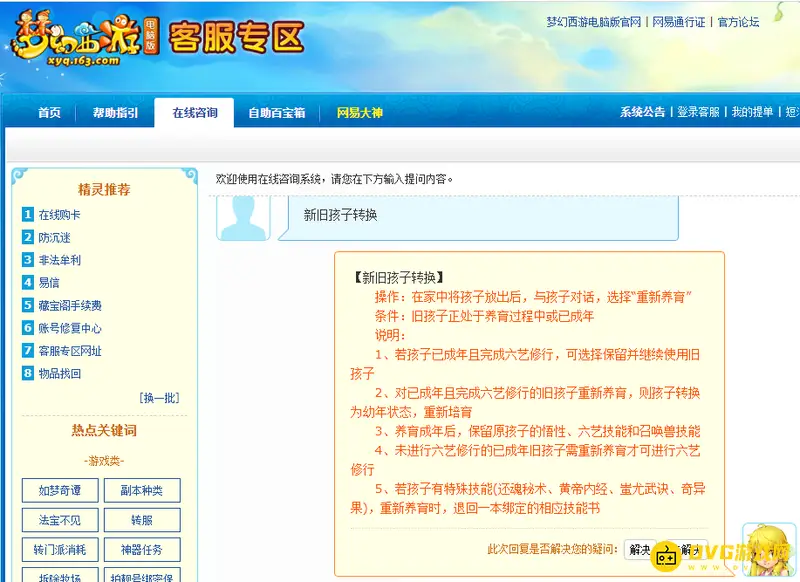Image resolution: width=800 pixels, height=582 pixels.
Task: Select the 在线咨询 tab
Action: (194, 113)
